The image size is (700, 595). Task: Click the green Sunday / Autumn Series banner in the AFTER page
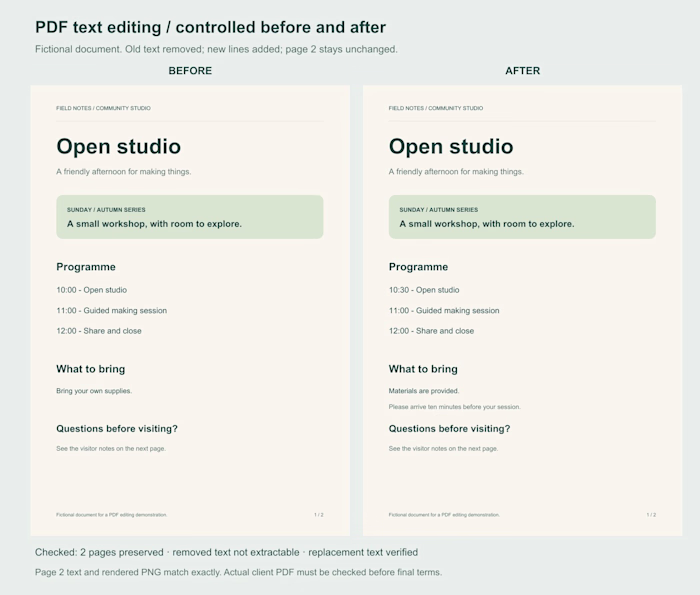coord(522,217)
